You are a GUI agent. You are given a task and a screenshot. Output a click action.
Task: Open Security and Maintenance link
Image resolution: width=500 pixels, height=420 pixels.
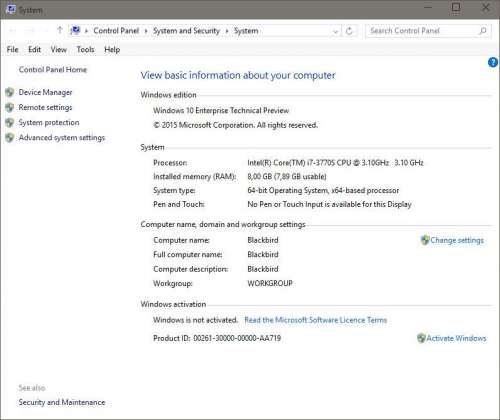(x=62, y=402)
